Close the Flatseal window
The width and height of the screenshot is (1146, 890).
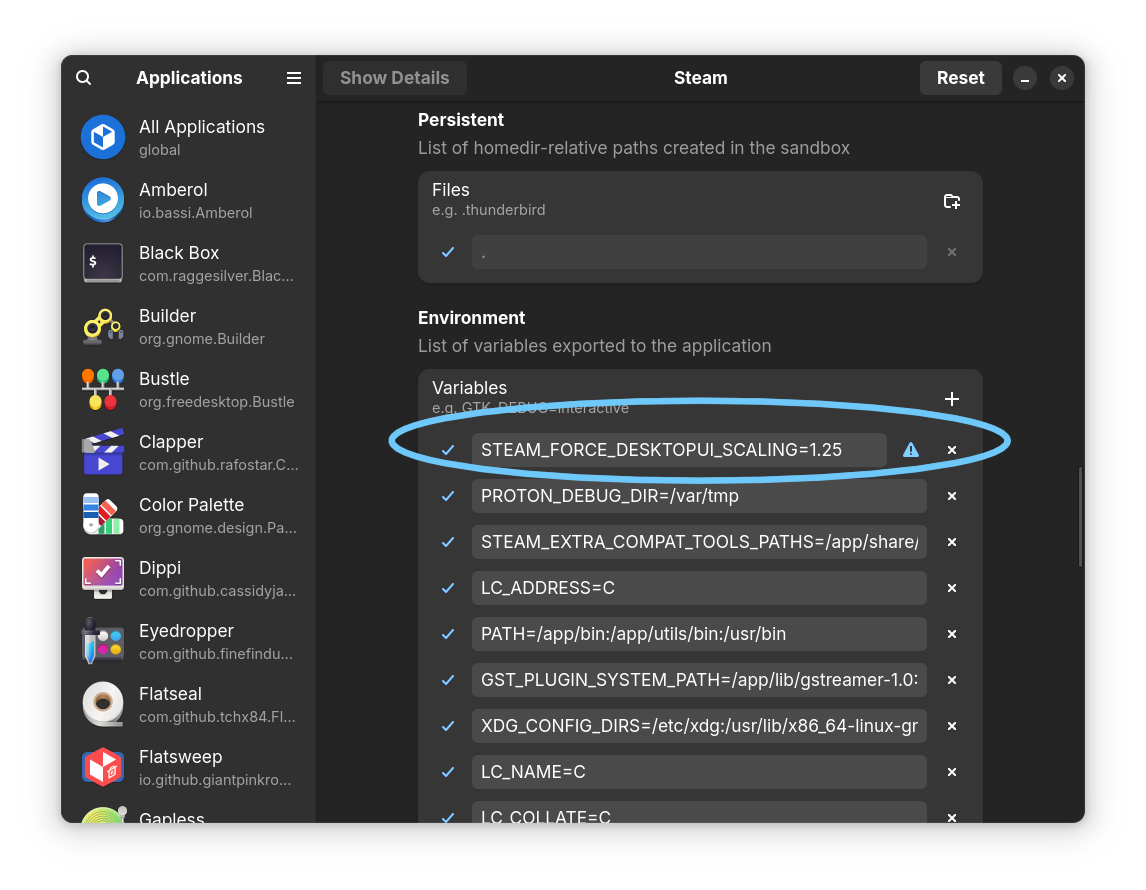(1061, 78)
